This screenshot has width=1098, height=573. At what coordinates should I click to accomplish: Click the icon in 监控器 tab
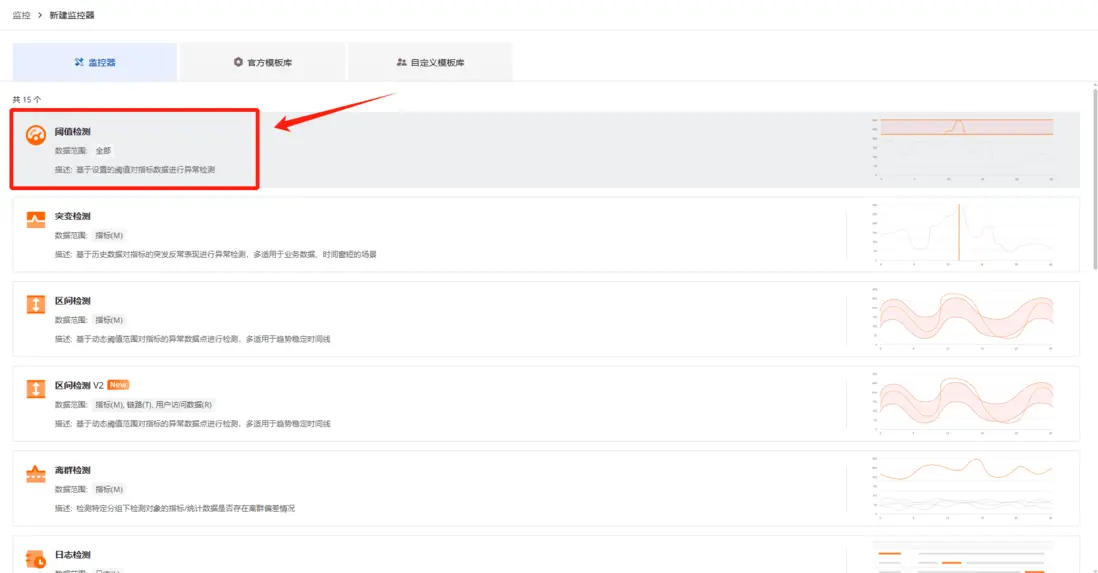pyautogui.click(x=79, y=62)
